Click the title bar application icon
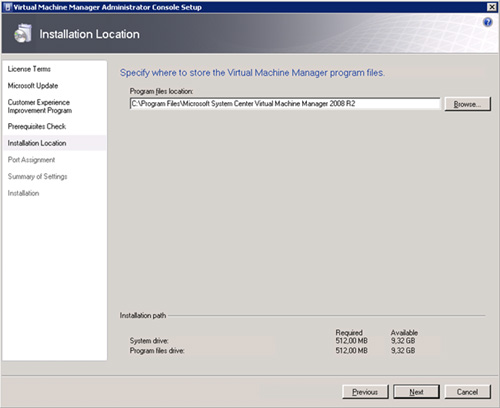The width and height of the screenshot is (500, 408). 8,7
